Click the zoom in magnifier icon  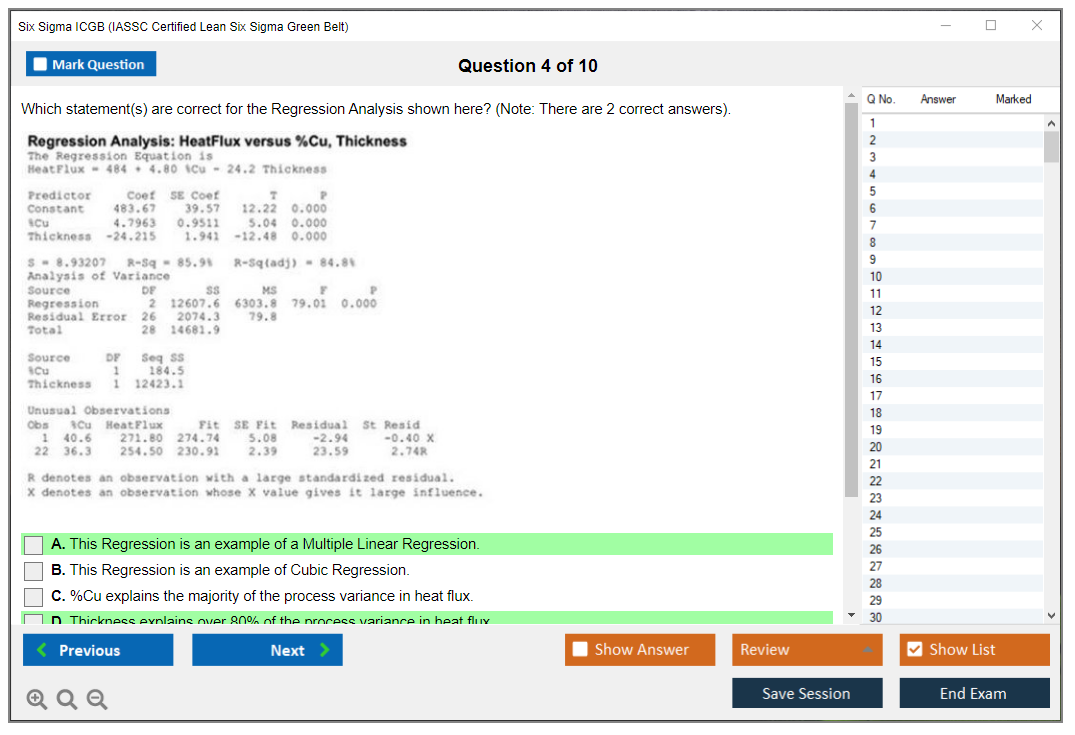[36, 700]
